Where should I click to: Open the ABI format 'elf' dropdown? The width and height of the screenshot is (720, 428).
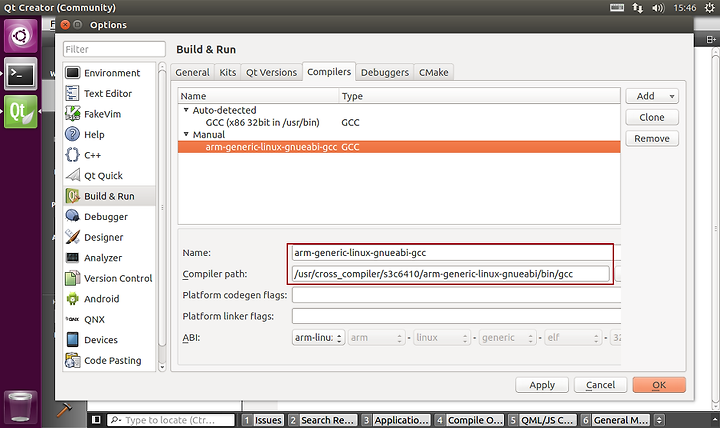[573, 338]
